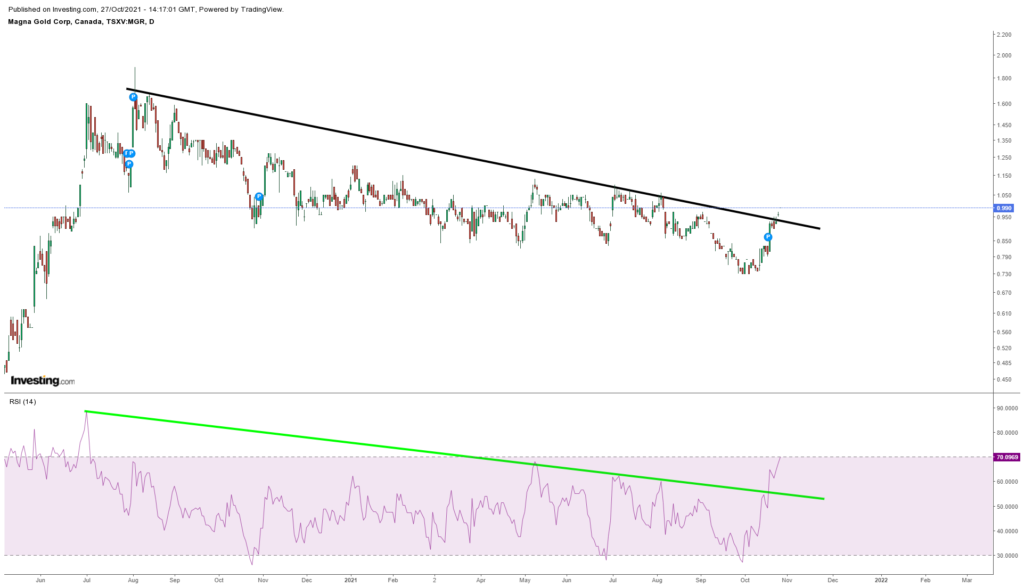This screenshot has width=1024, height=587.
Task: Click the 0.520 price axis label
Action: tap(1004, 347)
